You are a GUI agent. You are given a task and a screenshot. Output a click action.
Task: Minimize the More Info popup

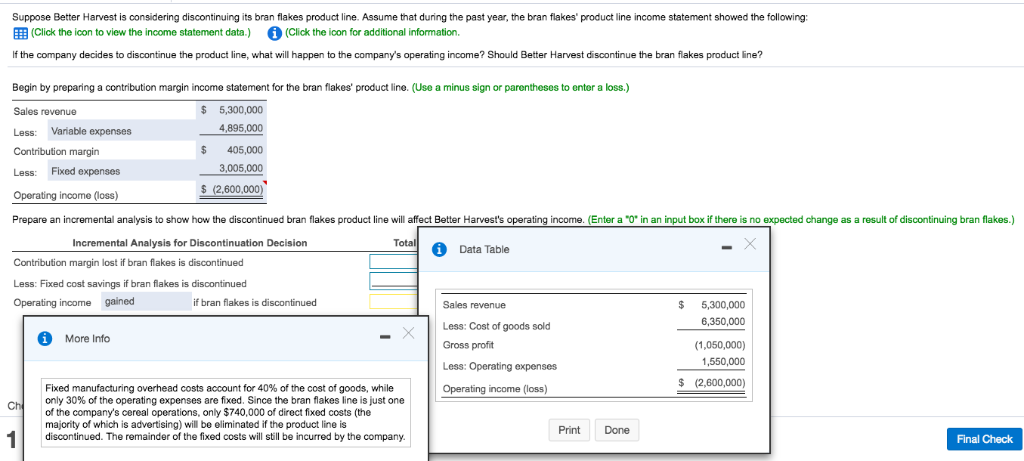pyautogui.click(x=385, y=338)
